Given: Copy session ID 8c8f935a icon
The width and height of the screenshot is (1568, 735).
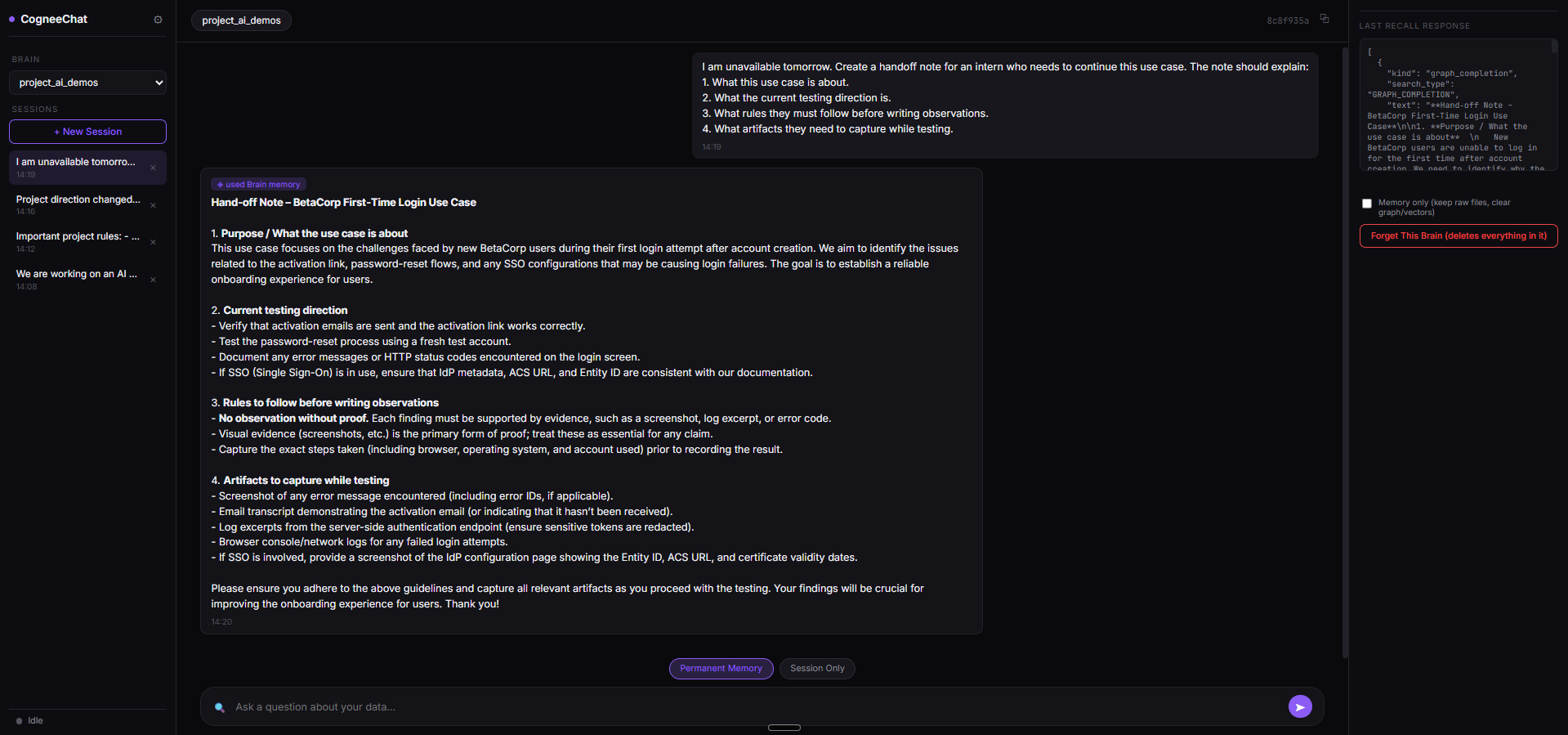Looking at the screenshot, I should [1325, 19].
